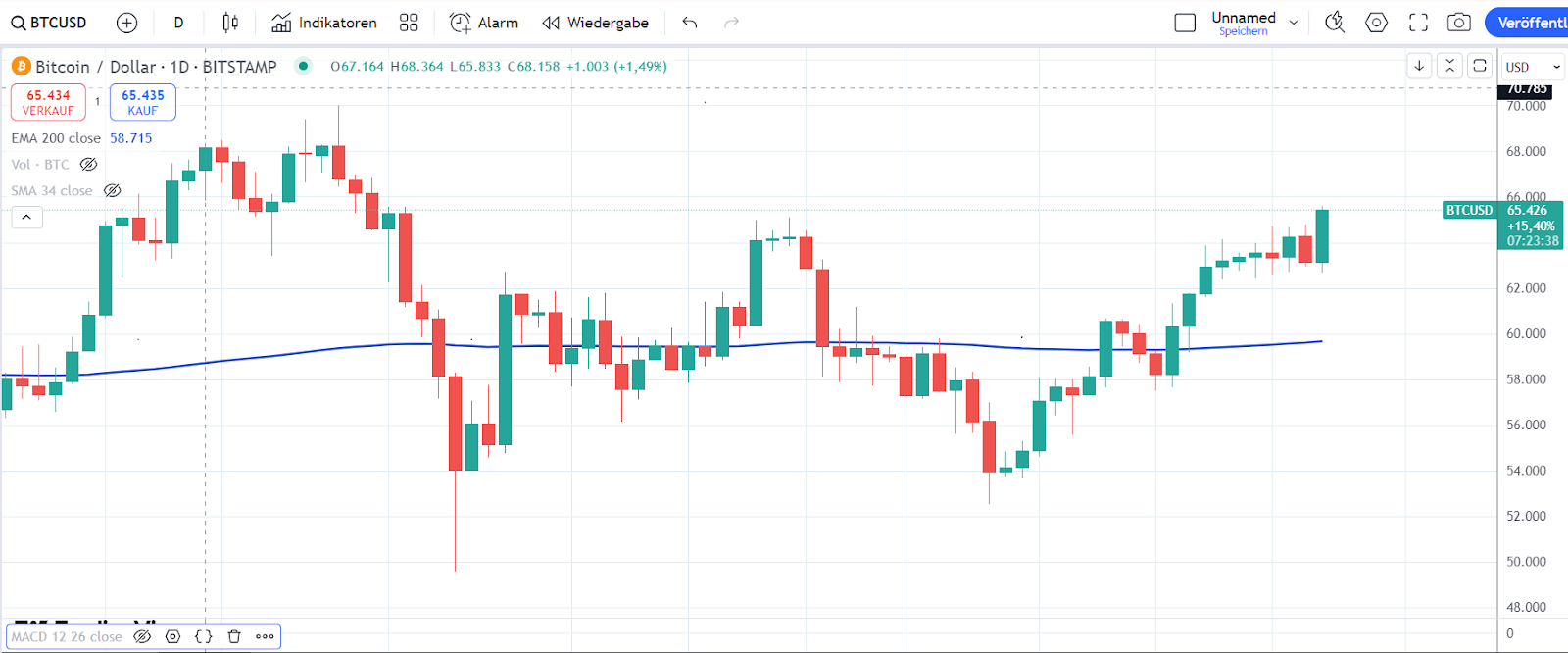The image size is (1568, 653).
Task: Click the Bitcoin logo icon in the legend
Action: pos(22,66)
